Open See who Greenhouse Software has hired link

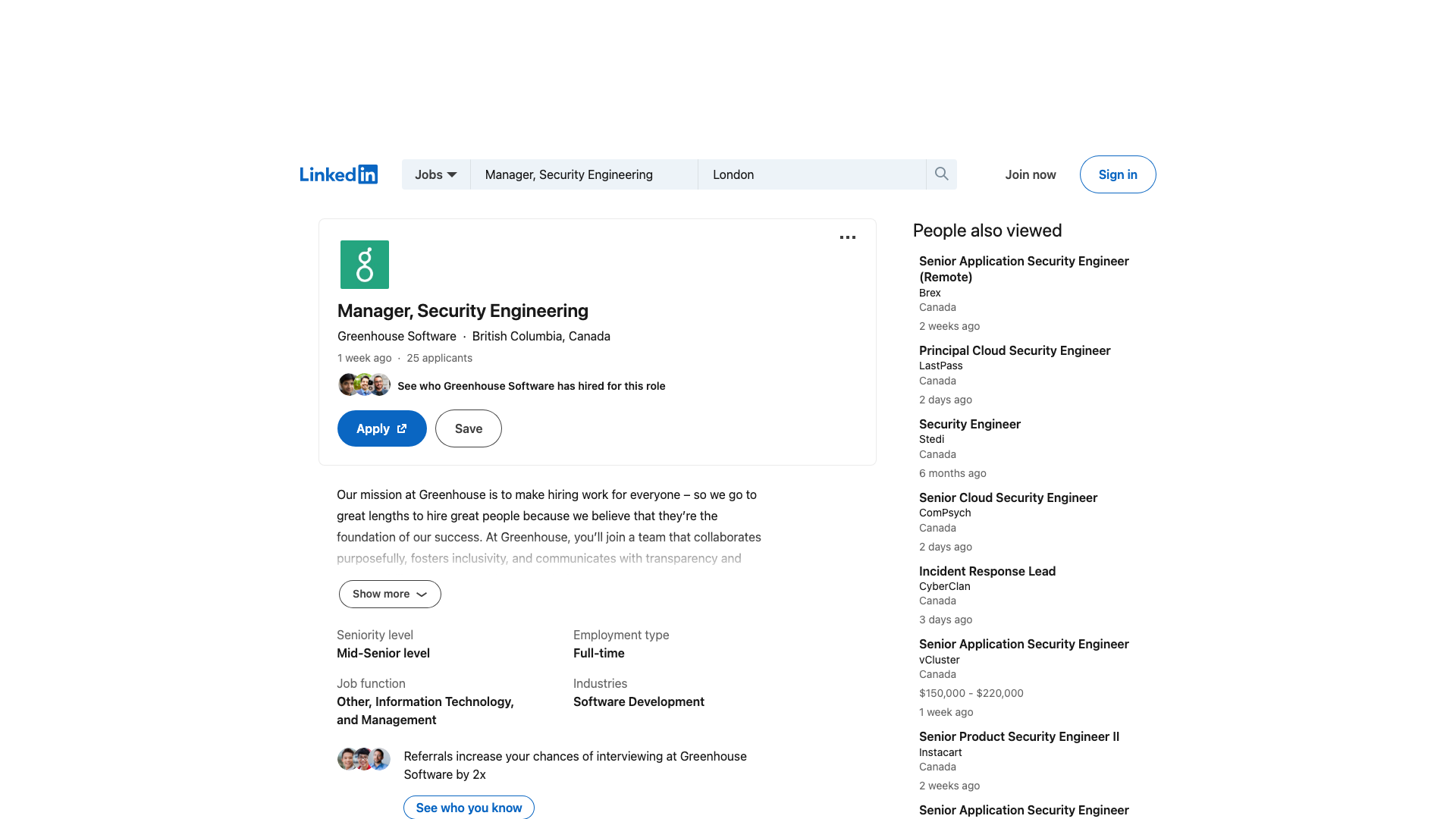[532, 386]
